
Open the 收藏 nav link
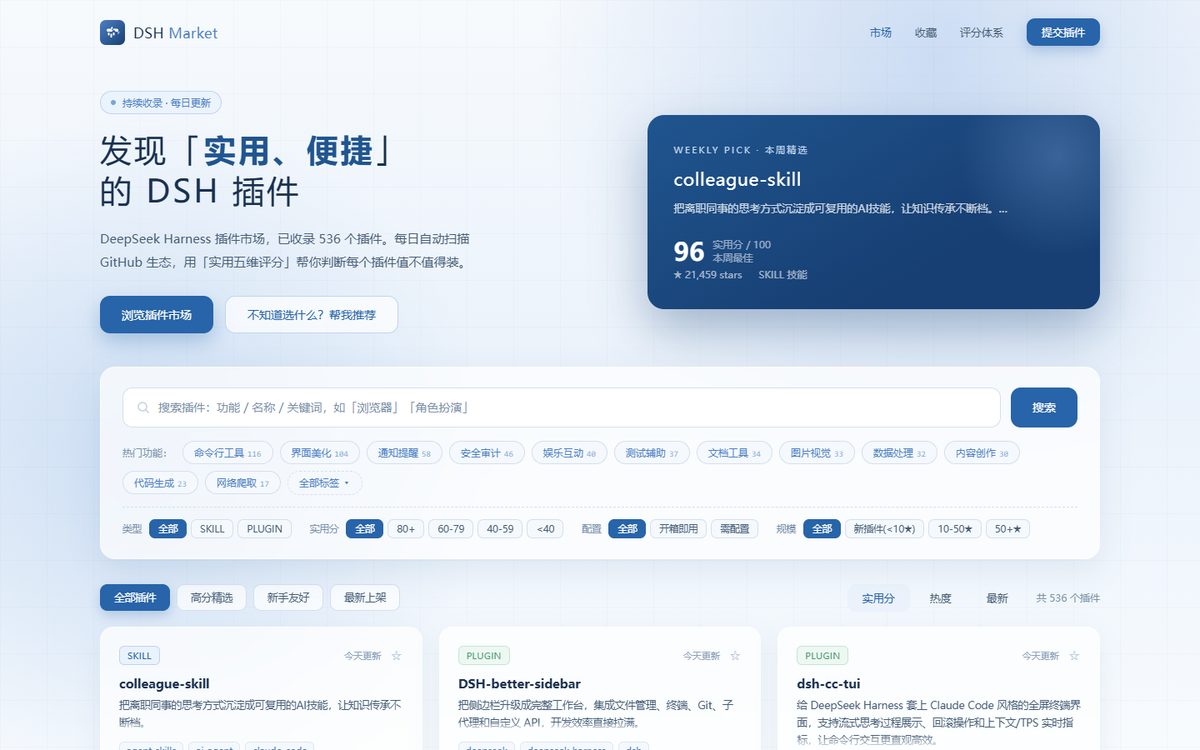[926, 33]
